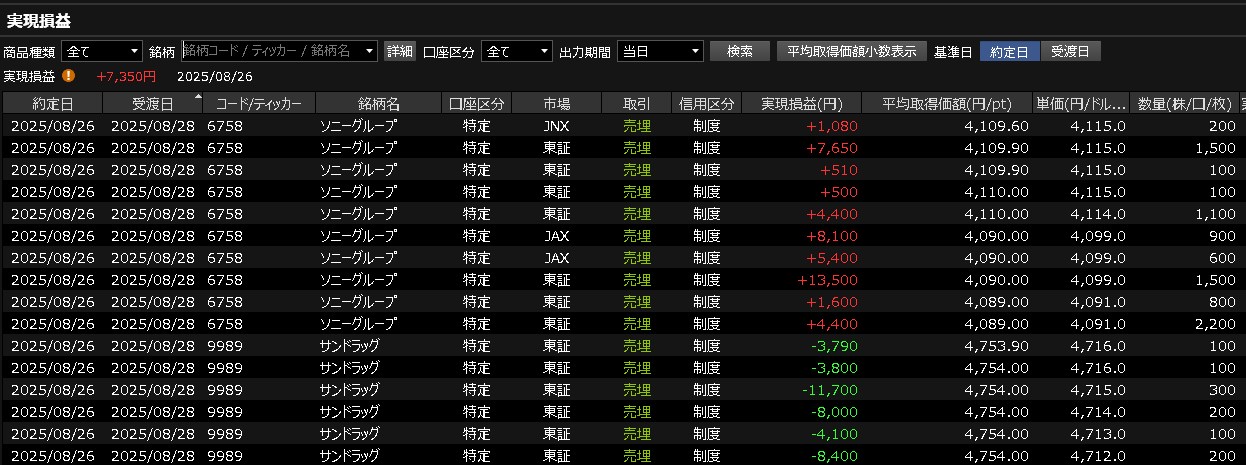Click the loss cell -4,100
This screenshot has width=1246, height=465.
(x=836, y=433)
